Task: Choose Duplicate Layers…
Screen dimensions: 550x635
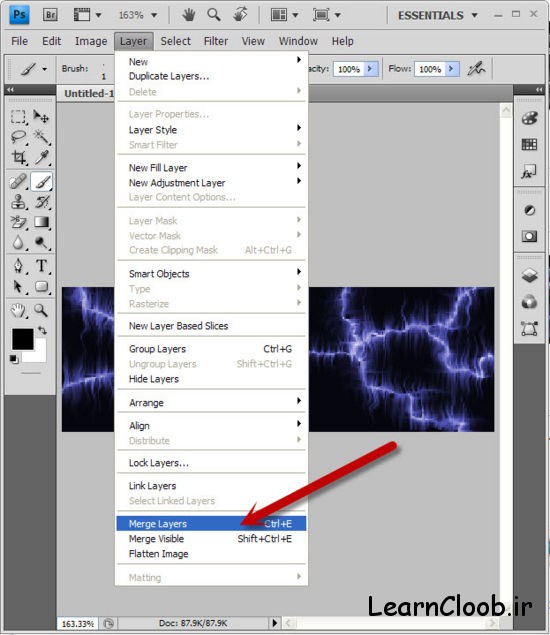Action: pyautogui.click(x=211, y=76)
